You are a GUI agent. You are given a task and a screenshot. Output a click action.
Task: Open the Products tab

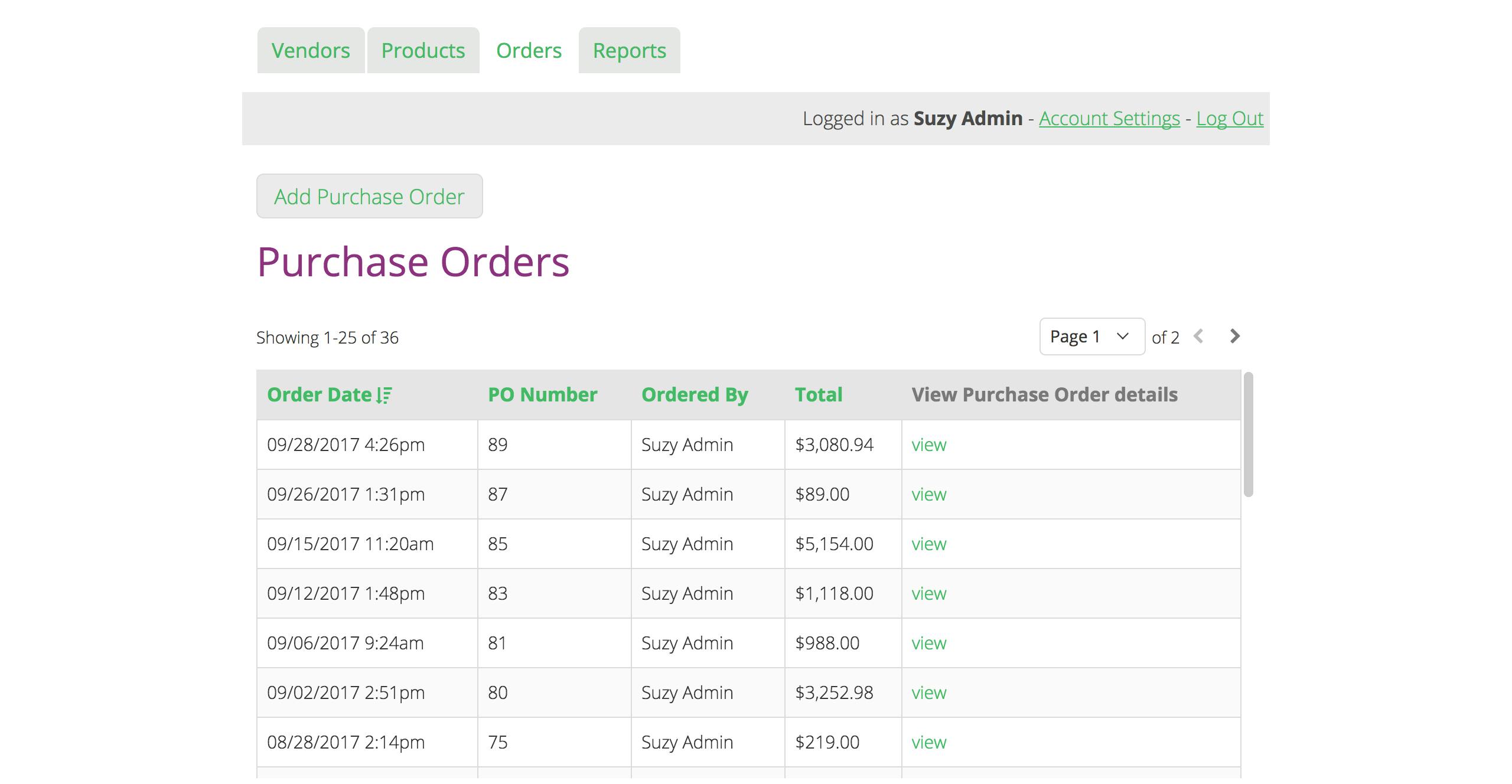423,51
